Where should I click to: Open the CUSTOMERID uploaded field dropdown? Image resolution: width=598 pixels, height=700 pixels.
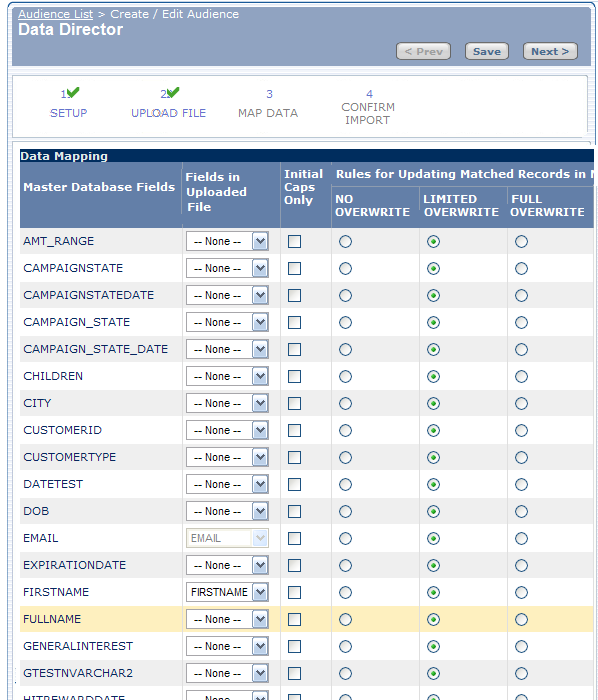point(227,430)
